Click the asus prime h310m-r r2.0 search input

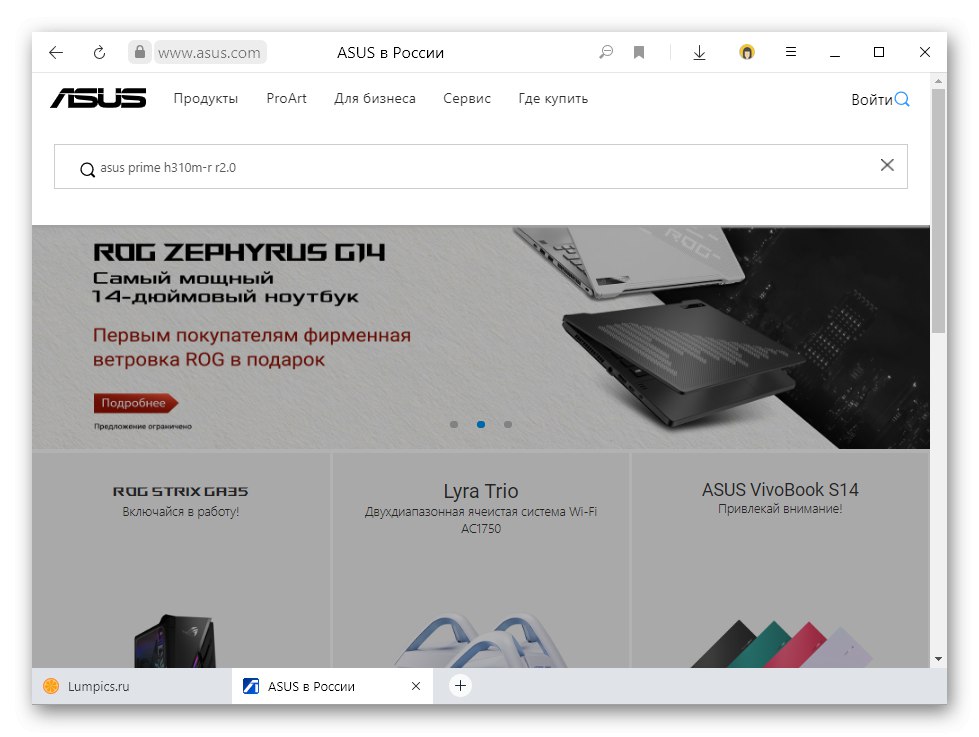(x=481, y=167)
